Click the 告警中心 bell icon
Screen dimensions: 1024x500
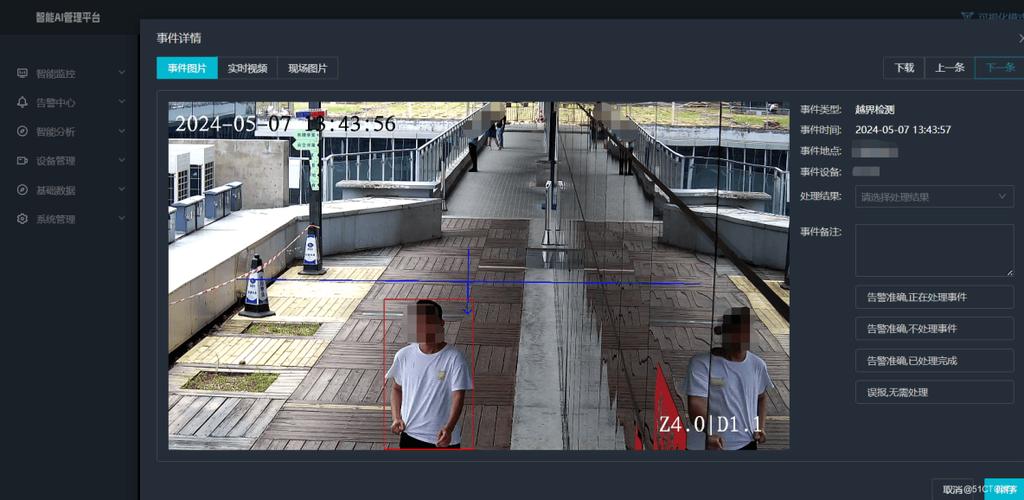22,102
